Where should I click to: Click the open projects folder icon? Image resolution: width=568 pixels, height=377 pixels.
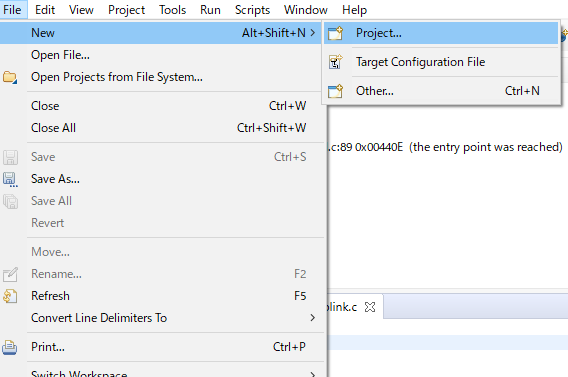10,77
